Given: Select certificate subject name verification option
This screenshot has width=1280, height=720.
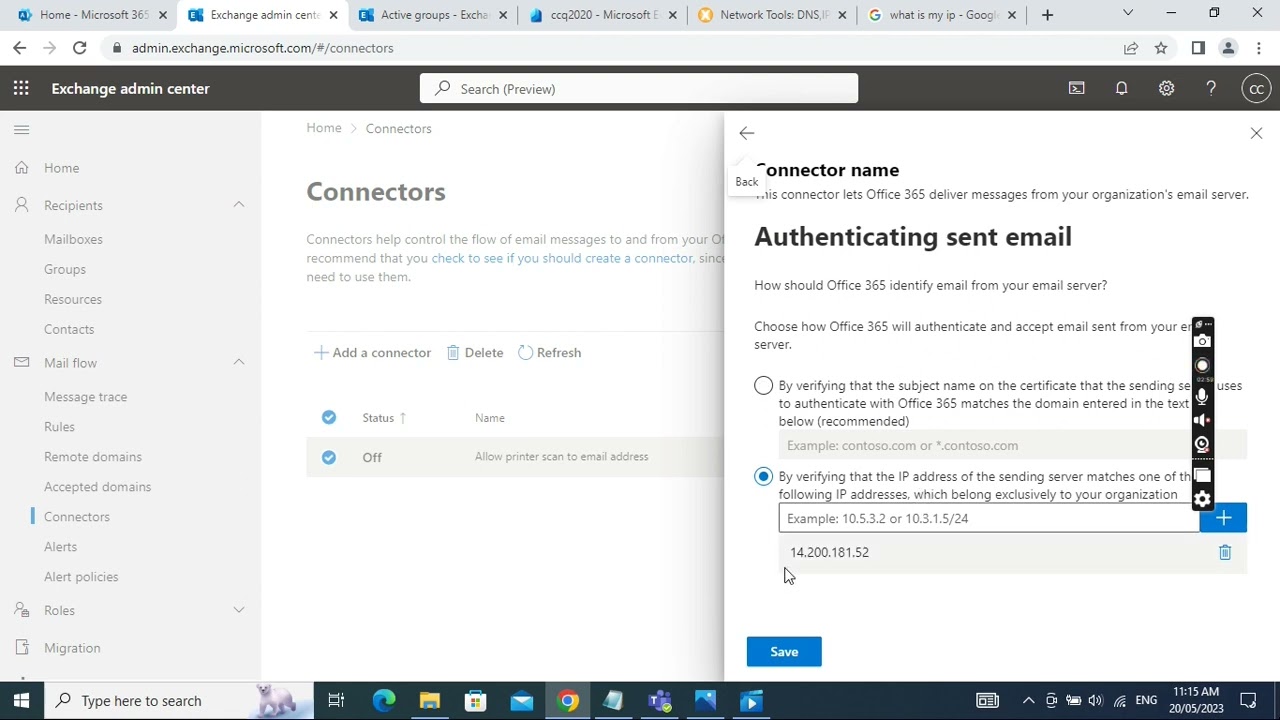Looking at the screenshot, I should point(764,386).
